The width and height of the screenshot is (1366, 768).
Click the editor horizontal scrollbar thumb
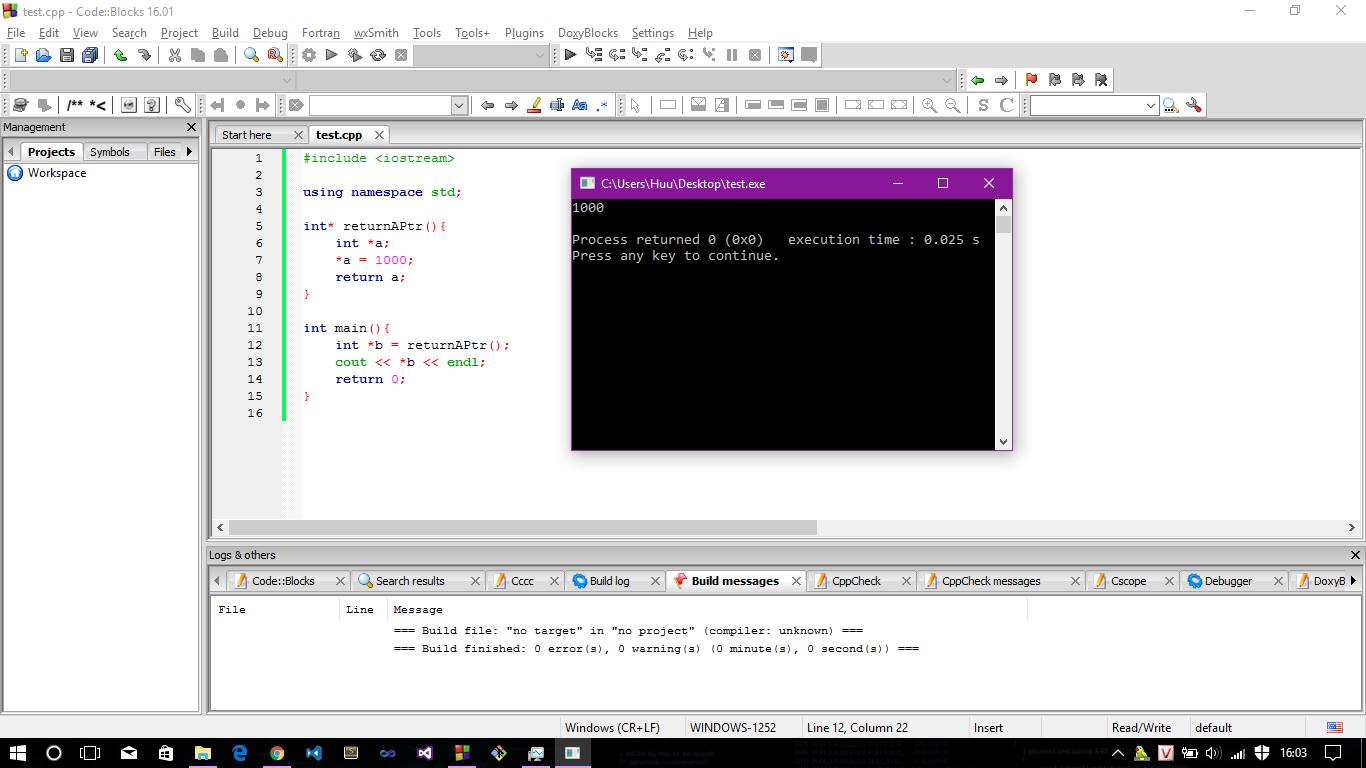522,527
